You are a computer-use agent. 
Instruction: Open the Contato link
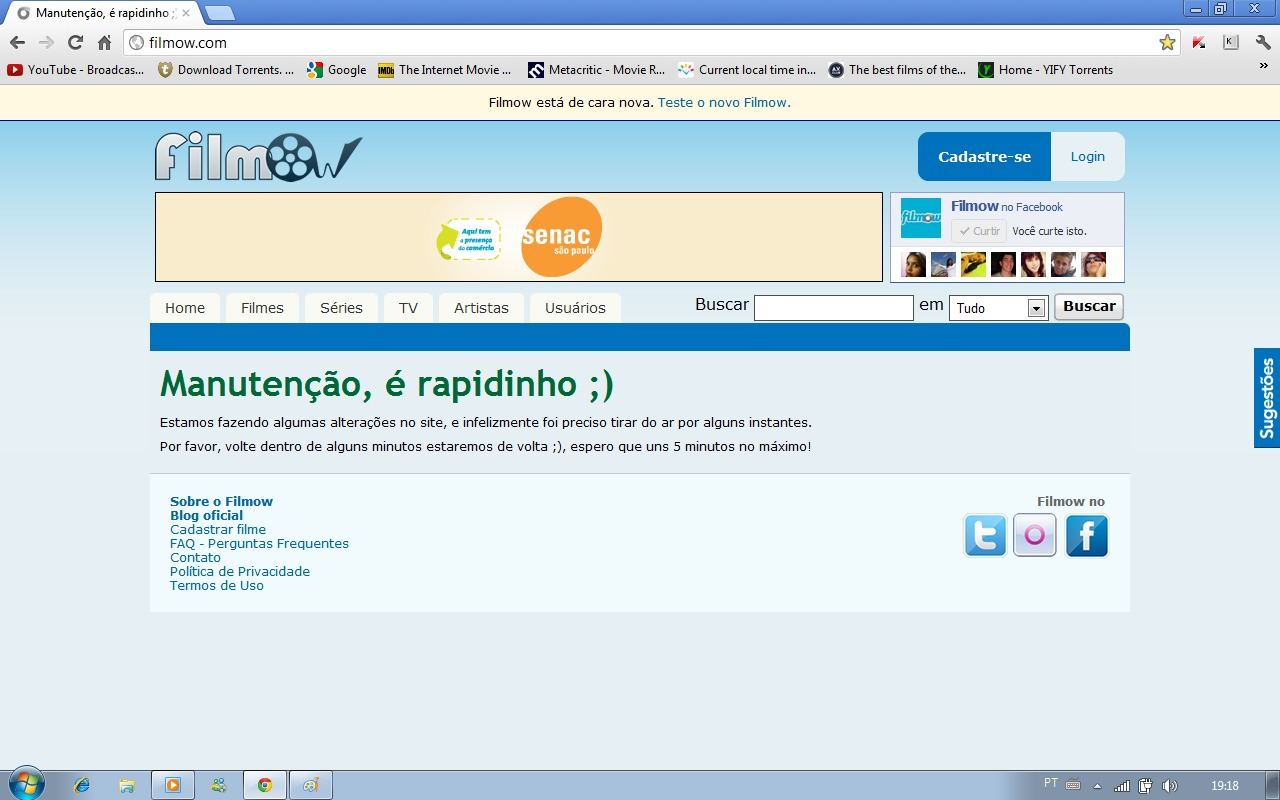[195, 557]
